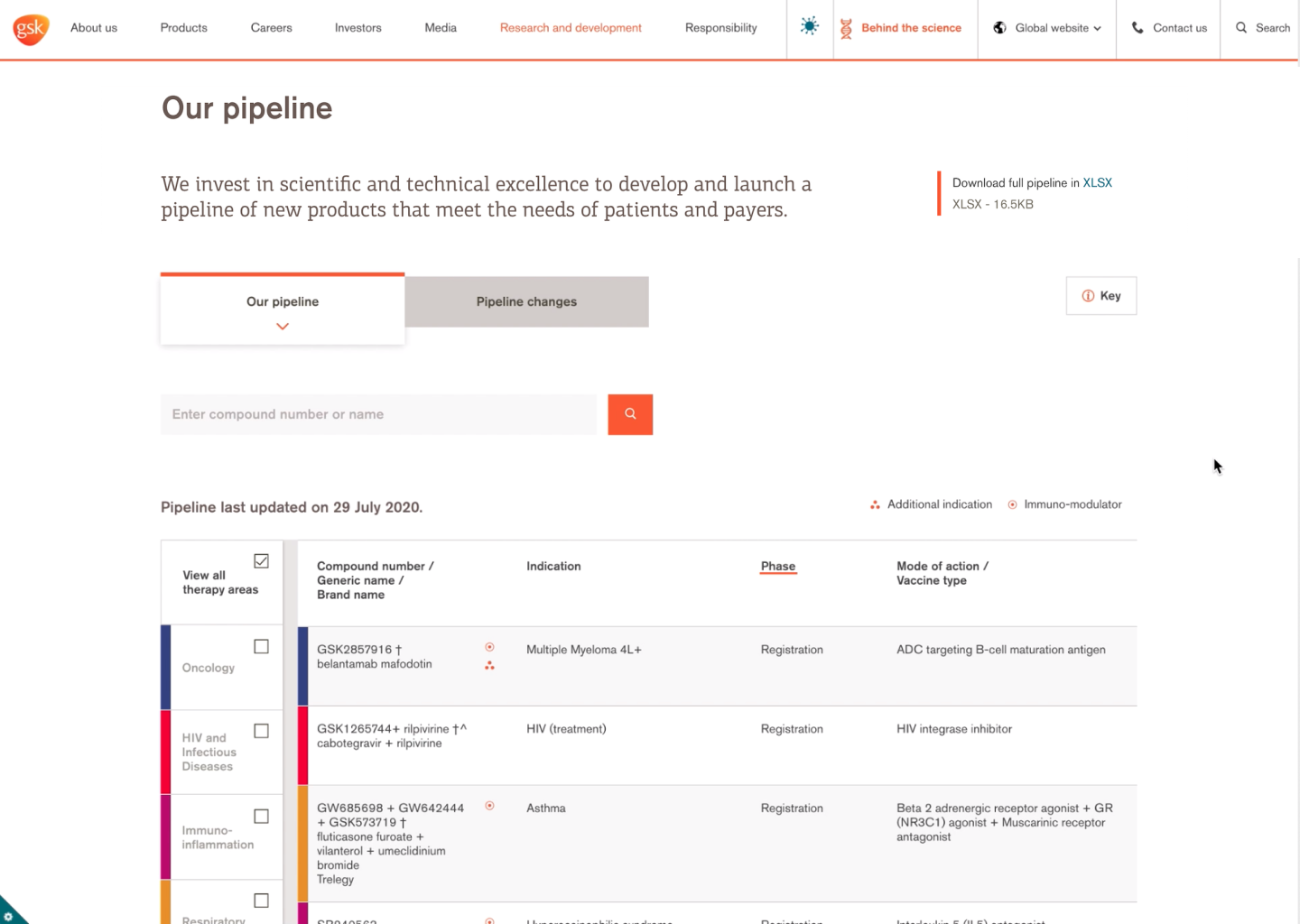Open the Research and development menu
The height and width of the screenshot is (924, 1300).
(x=571, y=28)
